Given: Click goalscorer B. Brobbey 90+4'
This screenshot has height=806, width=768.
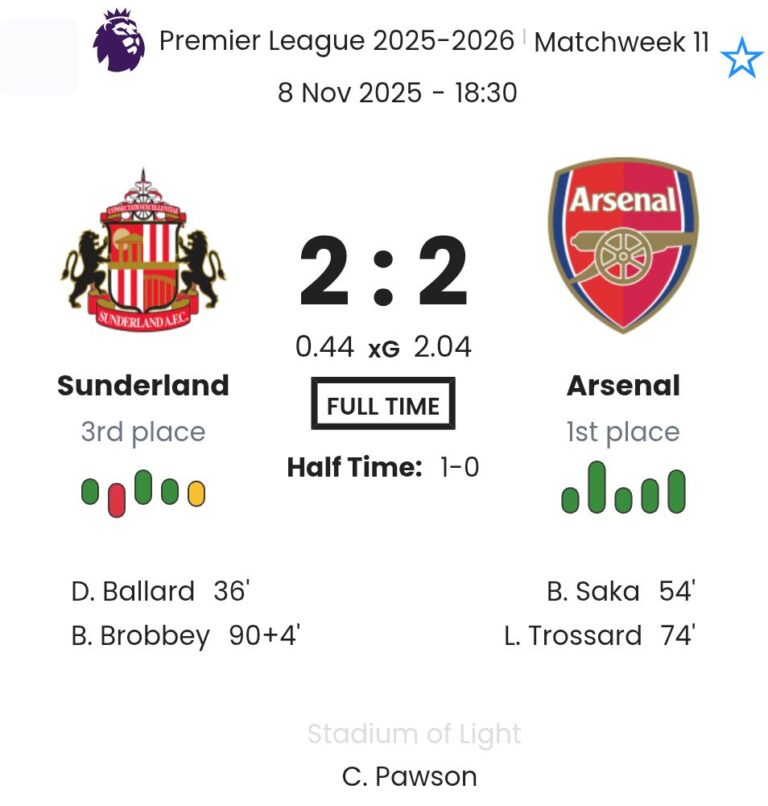Looking at the screenshot, I should [185, 636].
